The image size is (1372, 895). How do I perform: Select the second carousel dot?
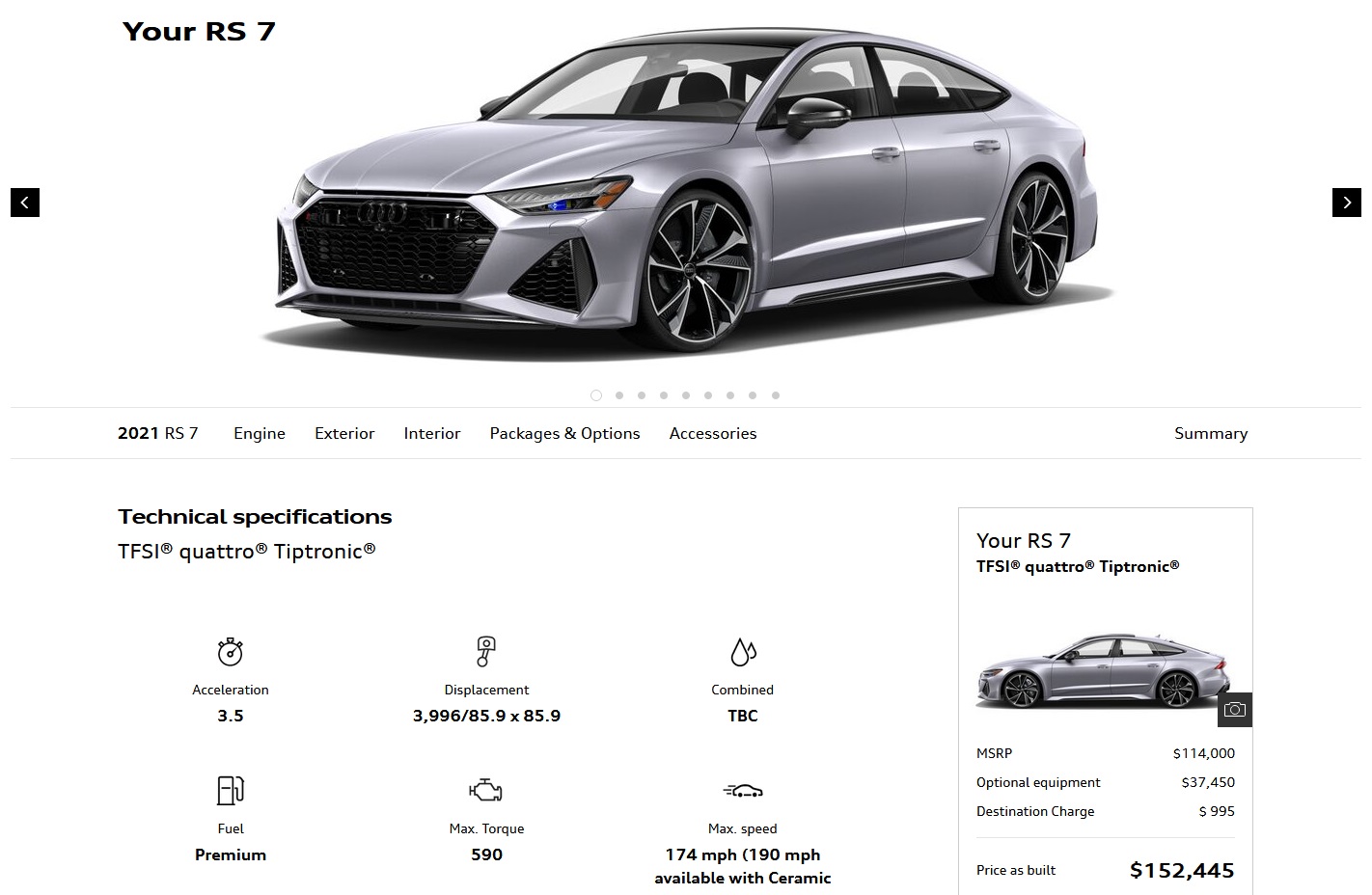click(619, 395)
